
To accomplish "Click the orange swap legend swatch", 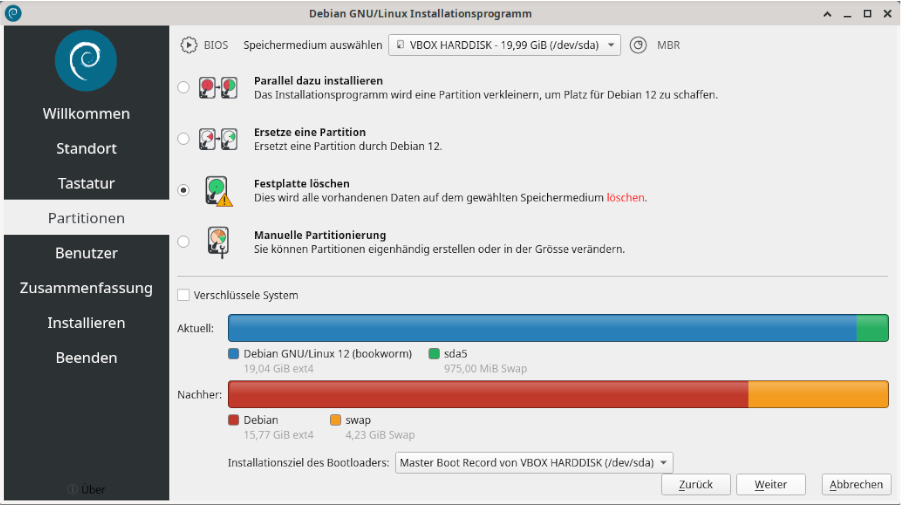I will [x=336, y=420].
